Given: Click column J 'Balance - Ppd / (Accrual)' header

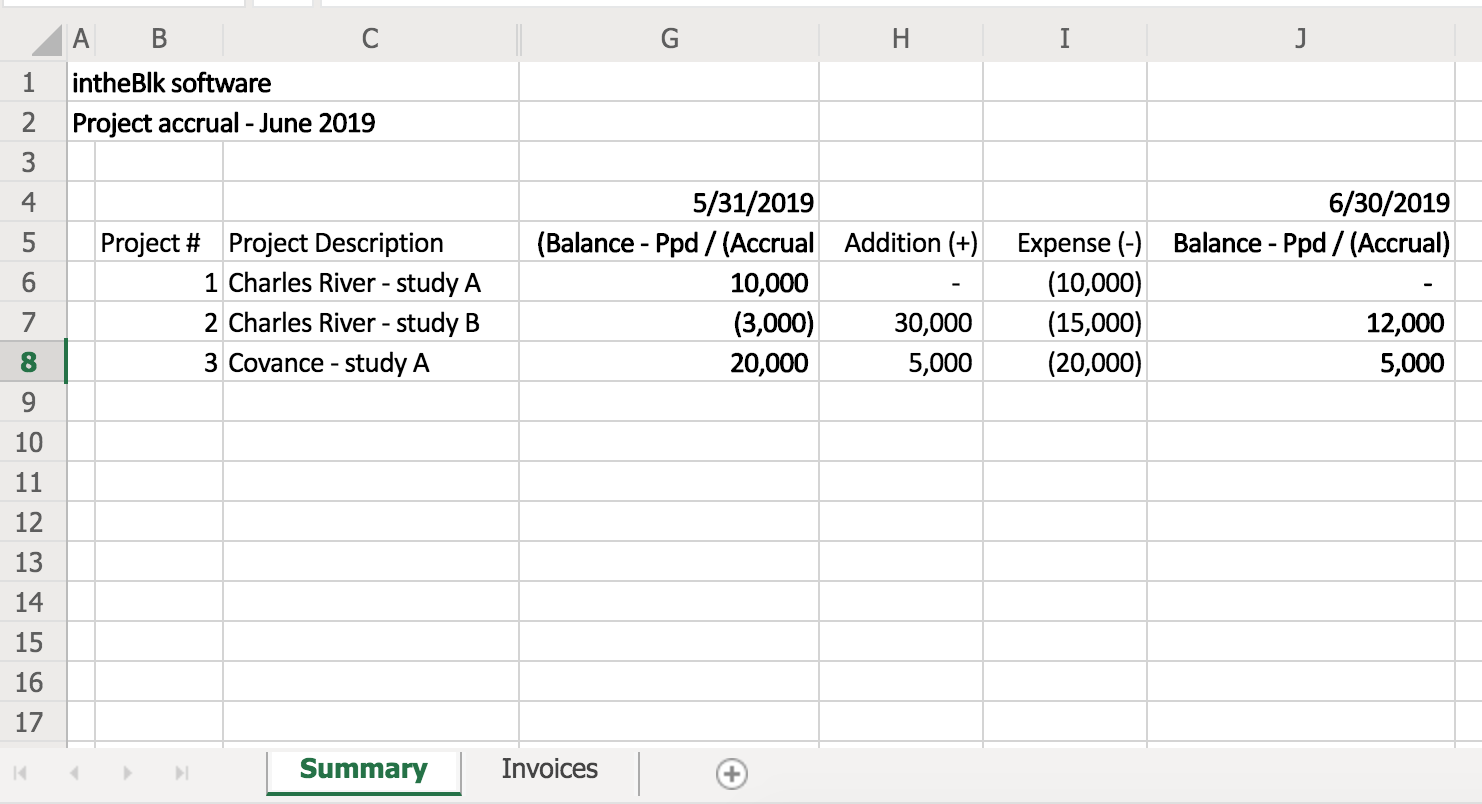Looking at the screenshot, I should [x=1301, y=242].
